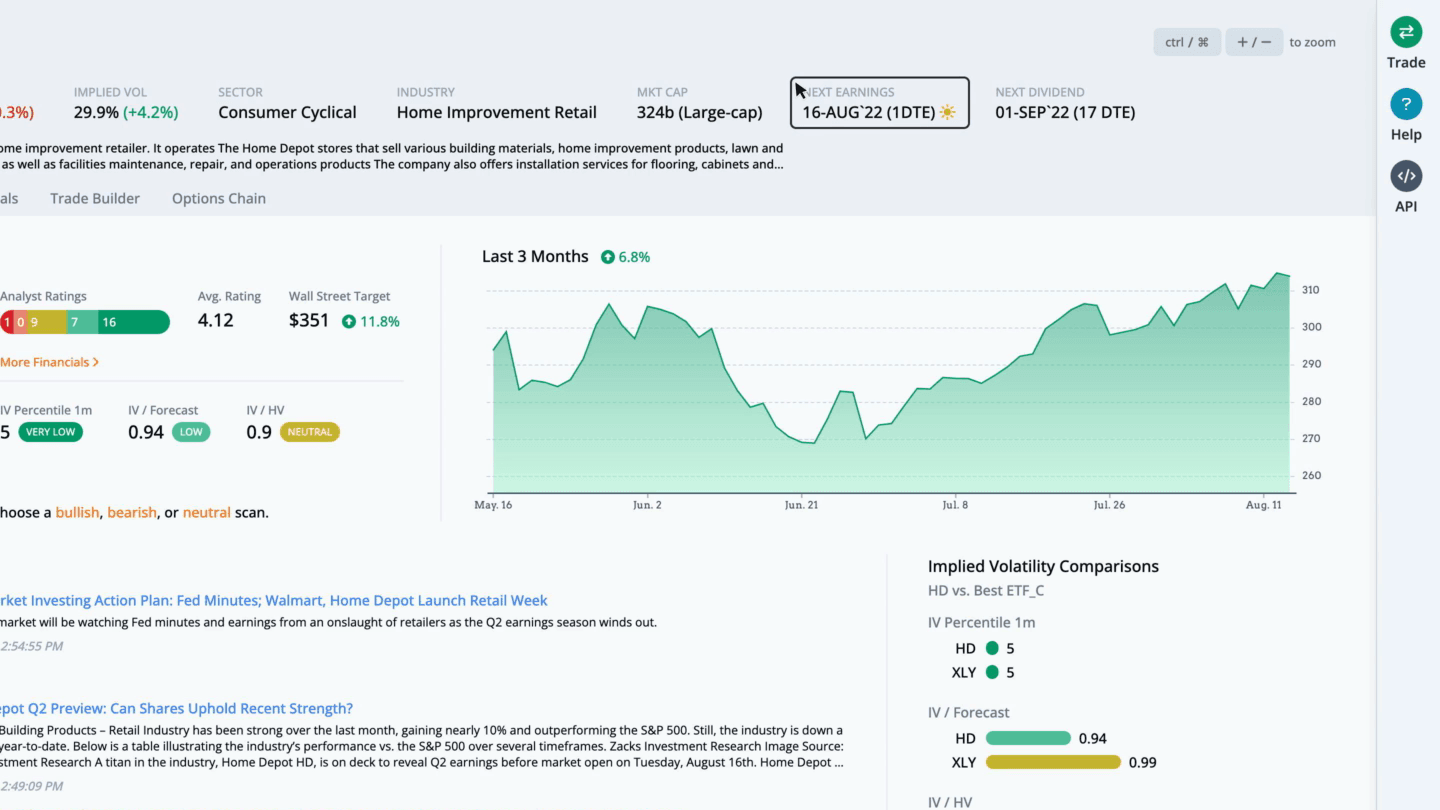Click the VERY LOW percentile badge
The height and width of the screenshot is (810, 1440).
coord(50,432)
